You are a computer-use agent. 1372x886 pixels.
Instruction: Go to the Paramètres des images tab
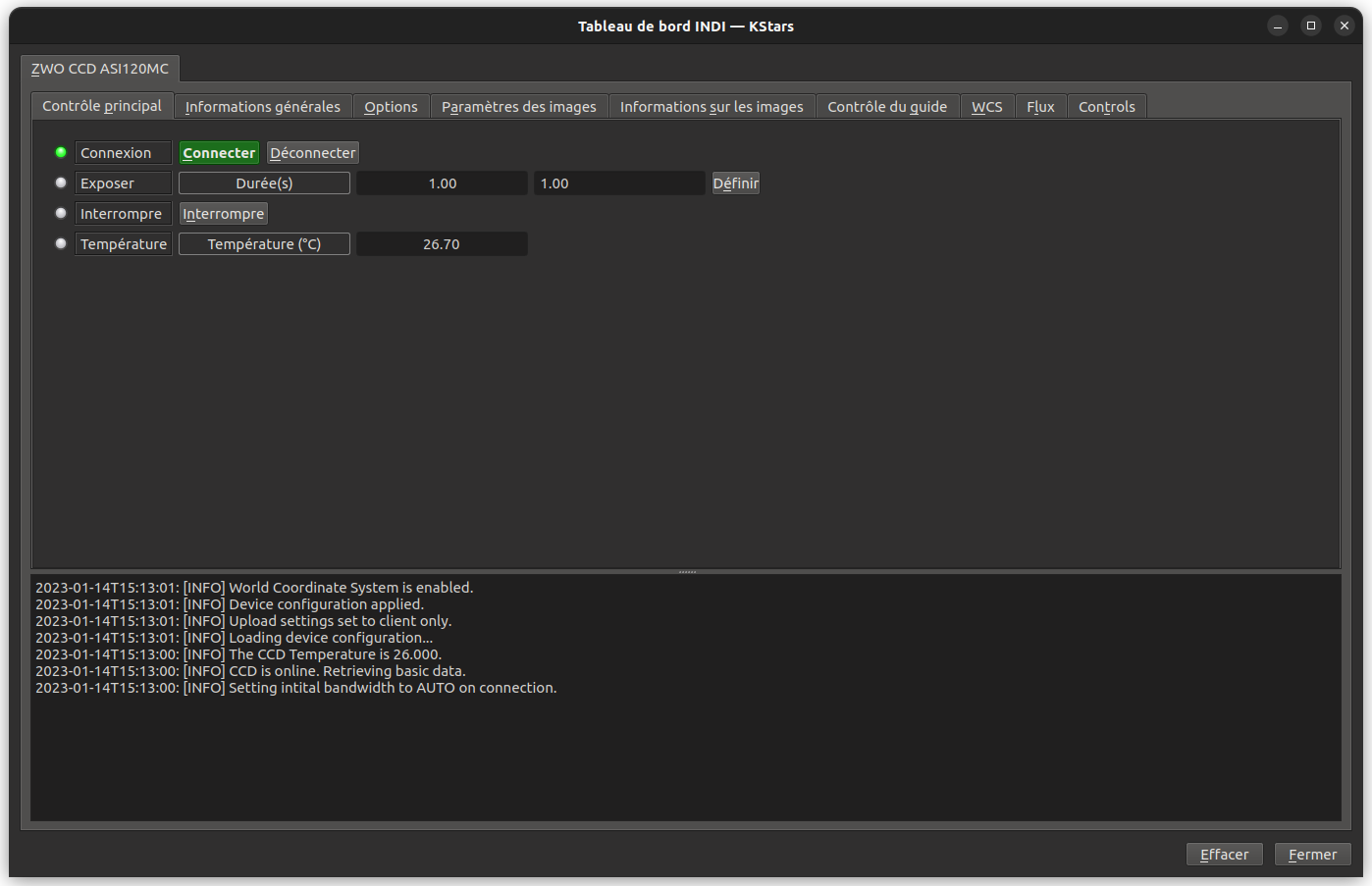(519, 107)
